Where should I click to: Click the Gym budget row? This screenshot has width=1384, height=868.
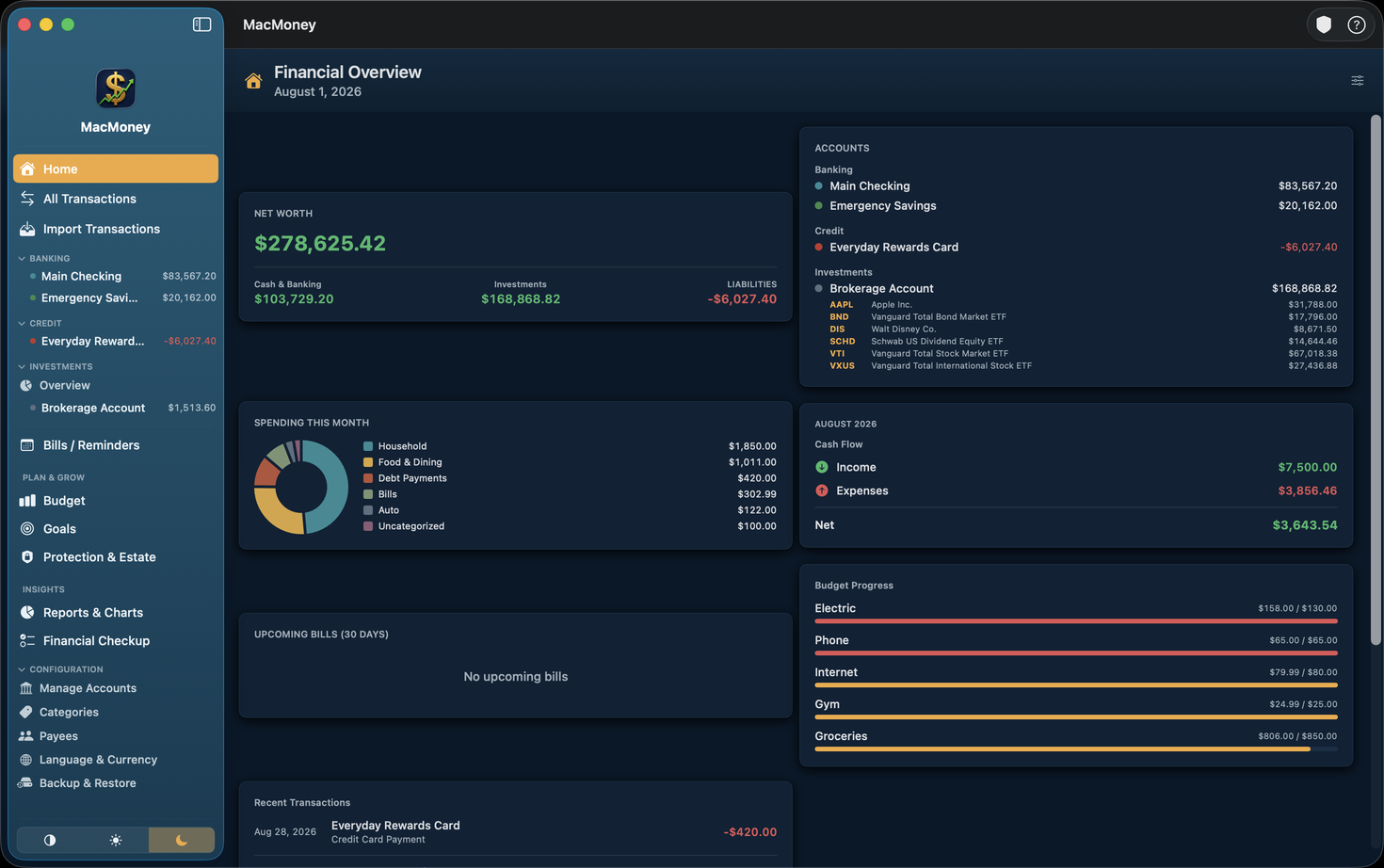coord(1075,710)
